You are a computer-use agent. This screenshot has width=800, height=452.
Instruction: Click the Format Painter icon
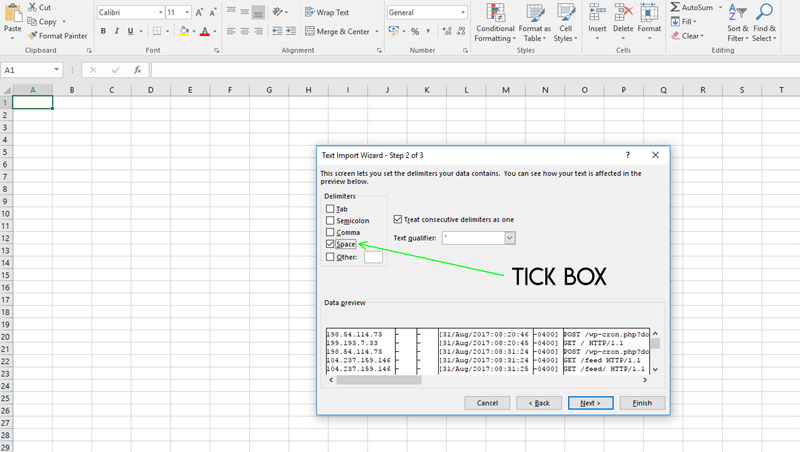pos(32,35)
